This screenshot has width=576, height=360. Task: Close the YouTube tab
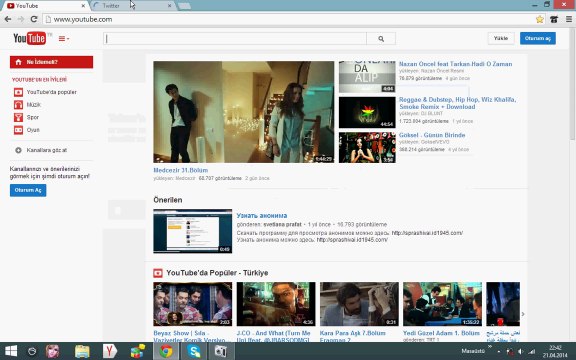click(83, 6)
